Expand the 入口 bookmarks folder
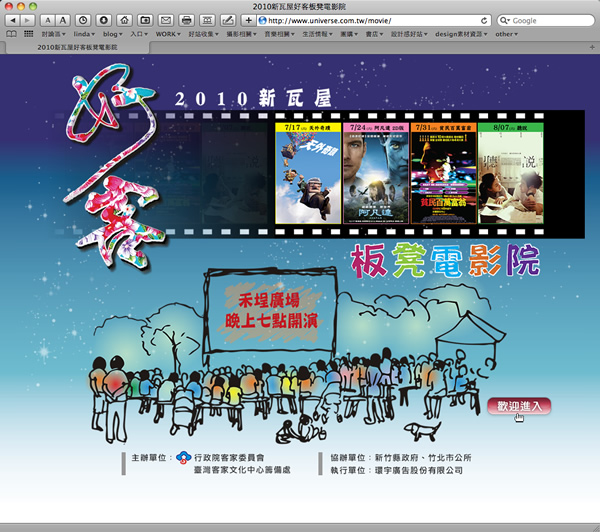 (139, 34)
